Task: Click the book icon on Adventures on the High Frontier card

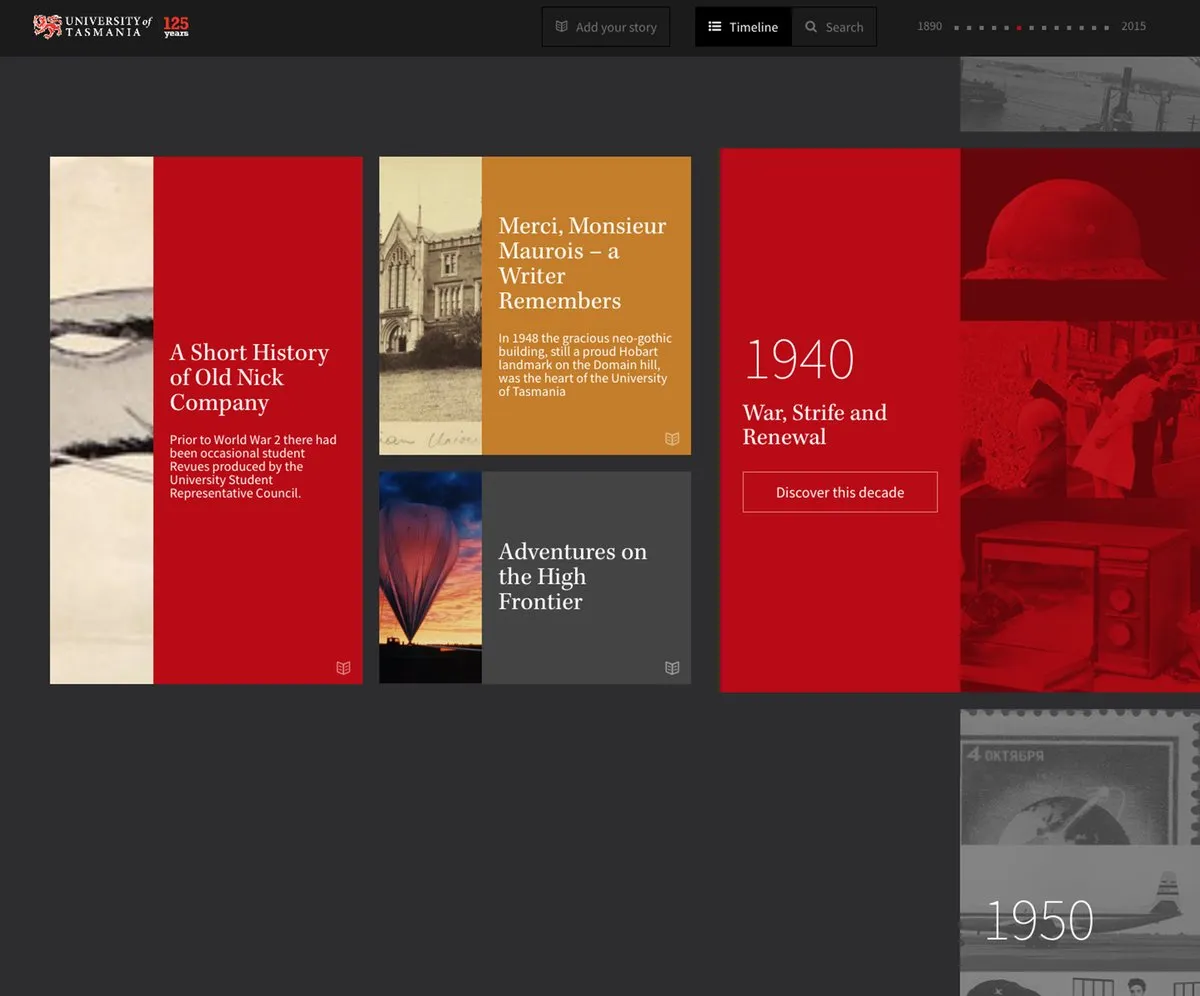Action: pyautogui.click(x=672, y=668)
